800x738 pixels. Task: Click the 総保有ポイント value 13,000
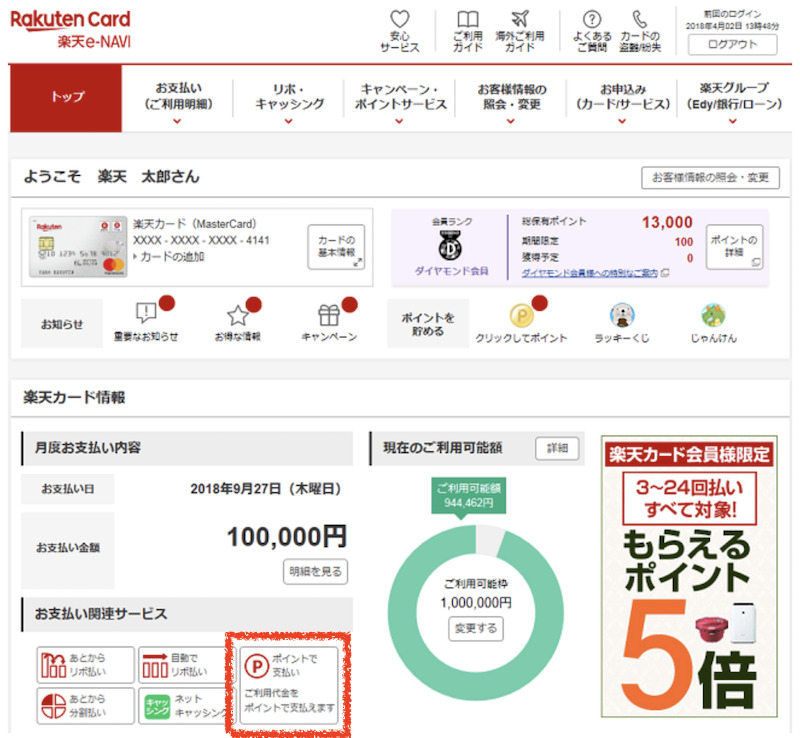click(667, 222)
